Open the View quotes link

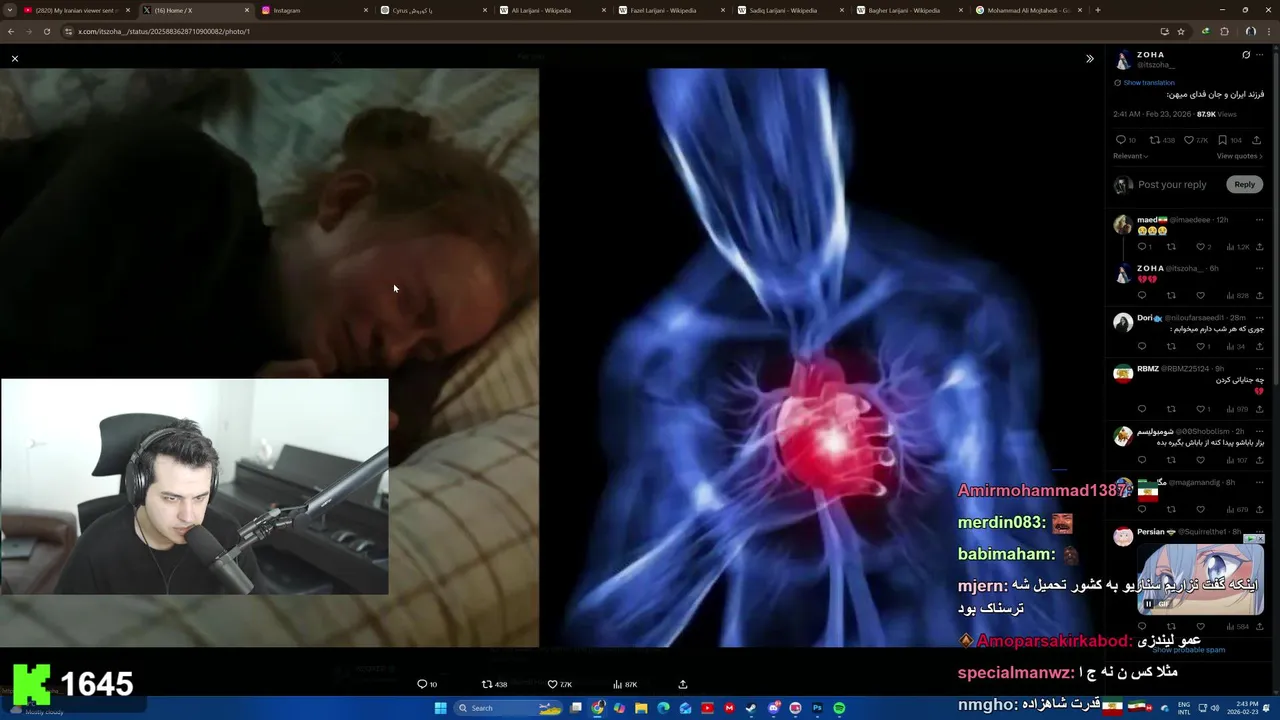(x=1239, y=156)
